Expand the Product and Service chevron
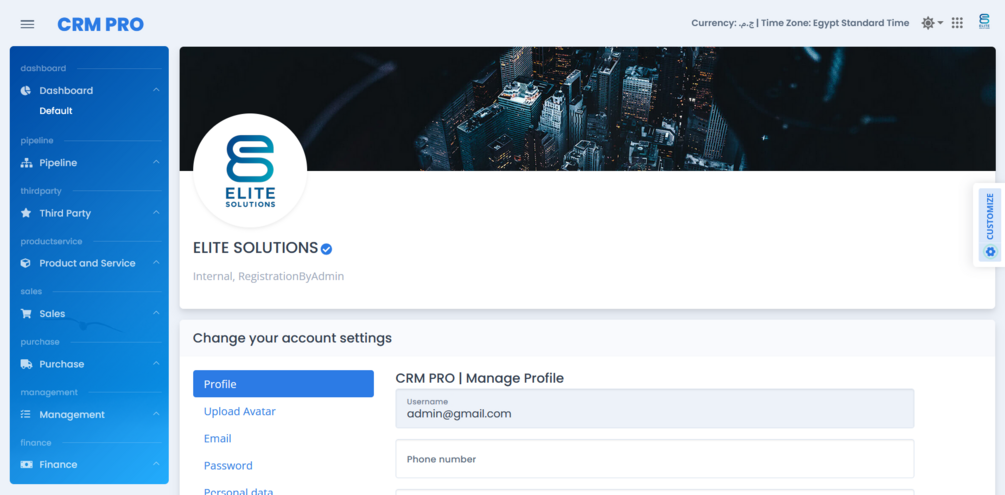Image resolution: width=1005 pixels, height=495 pixels. click(x=156, y=262)
